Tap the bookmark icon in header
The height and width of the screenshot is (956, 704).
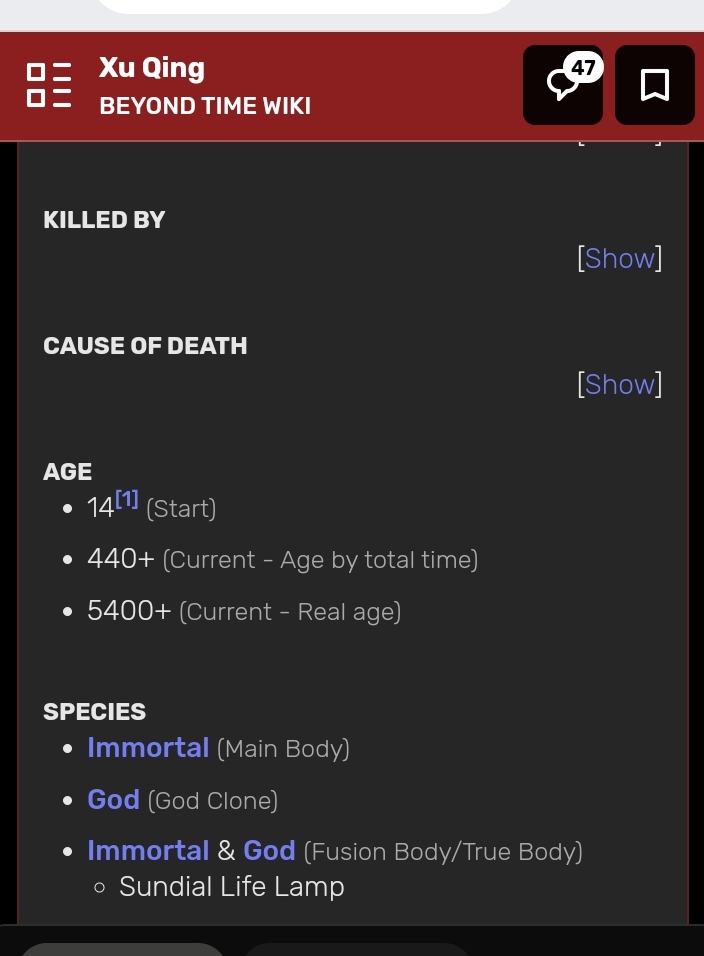[655, 85]
